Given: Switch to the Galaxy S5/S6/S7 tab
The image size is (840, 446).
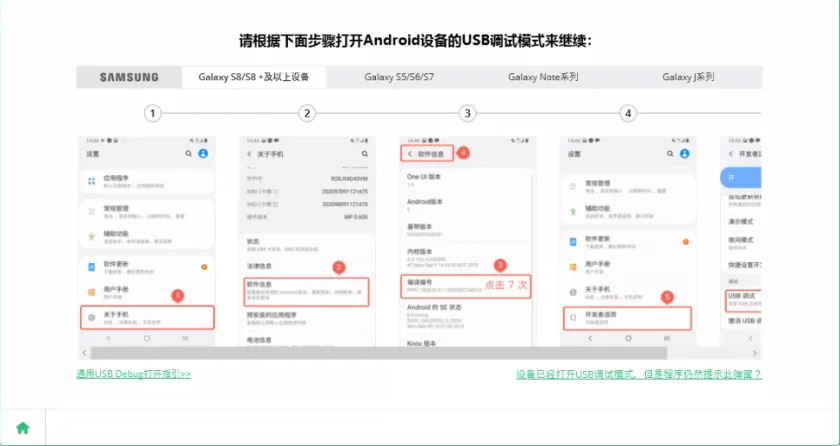Looking at the screenshot, I should tap(399, 77).
